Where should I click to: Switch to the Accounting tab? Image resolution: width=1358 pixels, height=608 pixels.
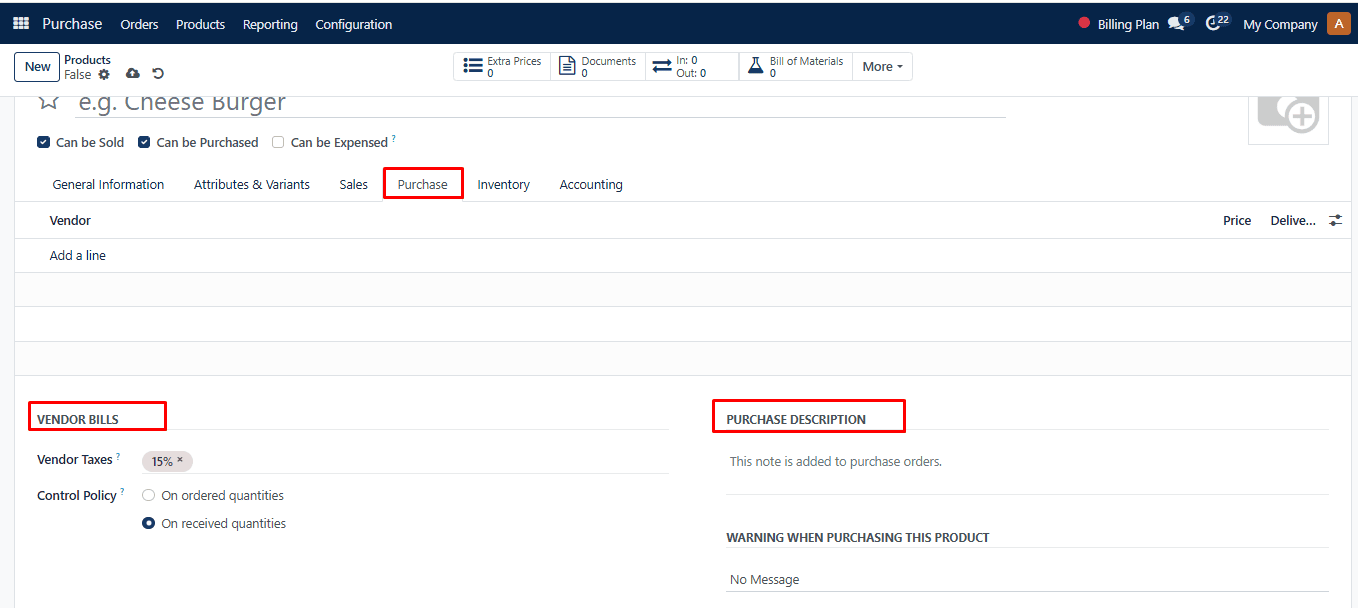click(591, 184)
